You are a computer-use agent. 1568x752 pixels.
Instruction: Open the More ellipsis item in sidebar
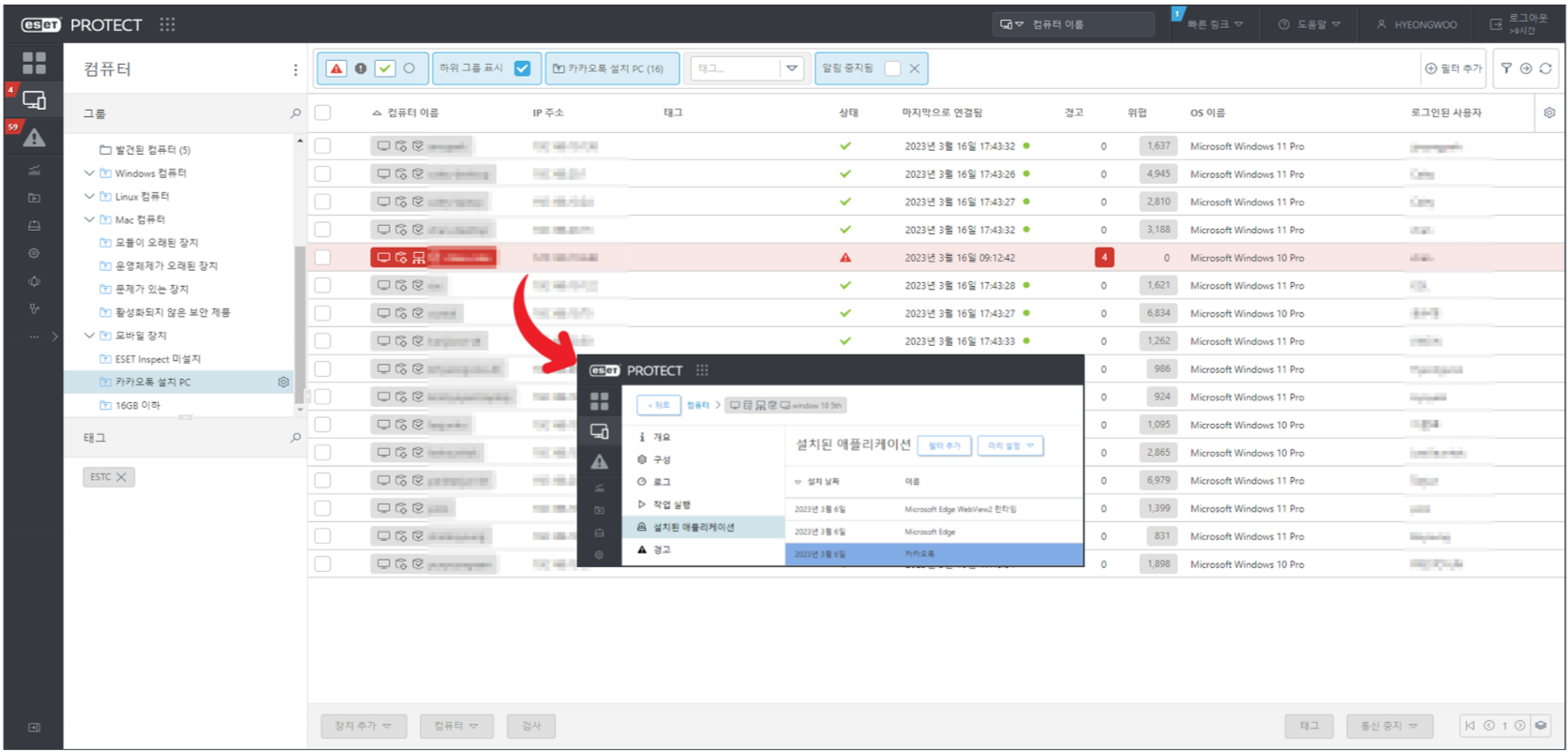34,337
